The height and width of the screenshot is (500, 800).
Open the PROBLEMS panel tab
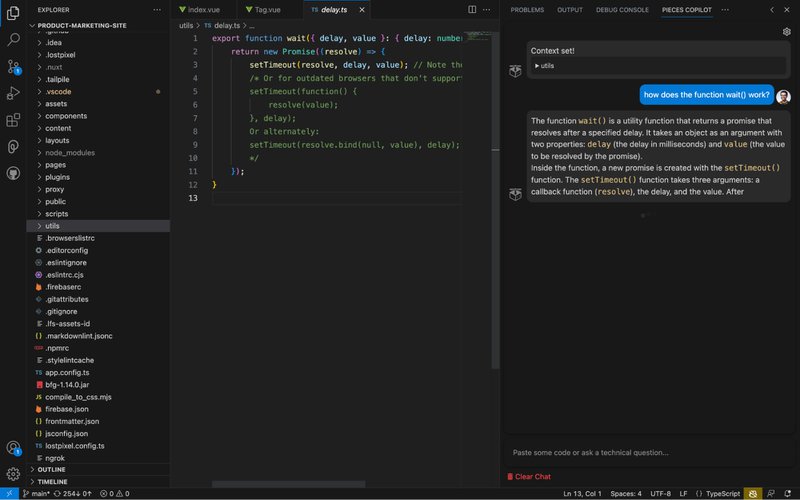[x=527, y=10]
